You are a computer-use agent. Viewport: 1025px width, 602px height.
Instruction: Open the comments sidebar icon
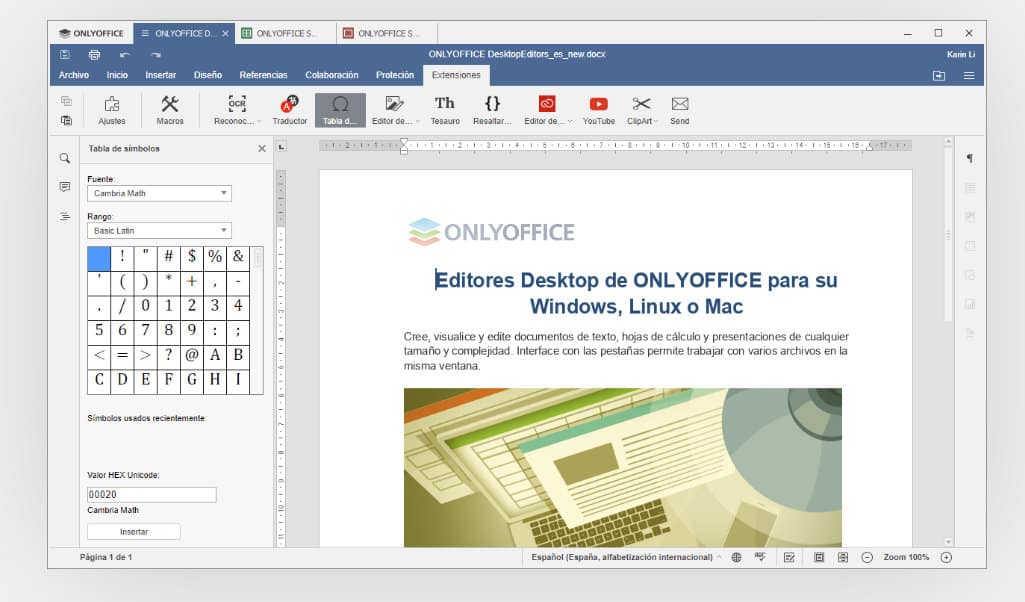coord(65,187)
